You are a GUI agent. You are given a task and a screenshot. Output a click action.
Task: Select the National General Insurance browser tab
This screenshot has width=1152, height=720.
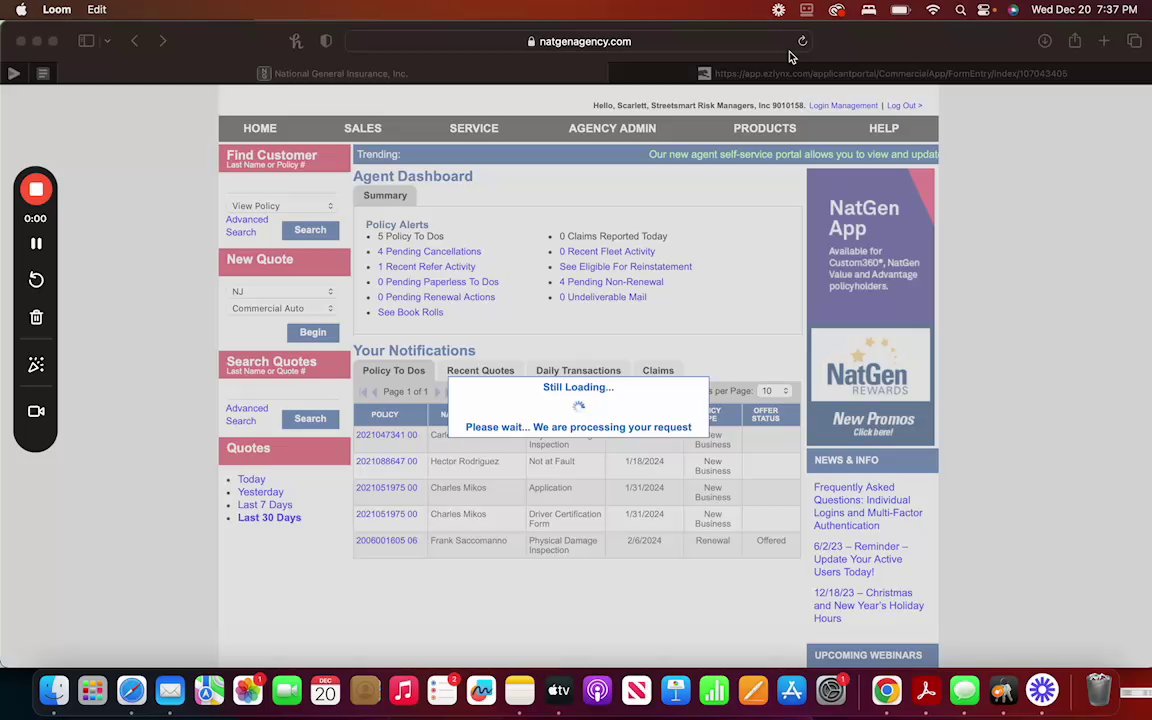click(x=333, y=73)
